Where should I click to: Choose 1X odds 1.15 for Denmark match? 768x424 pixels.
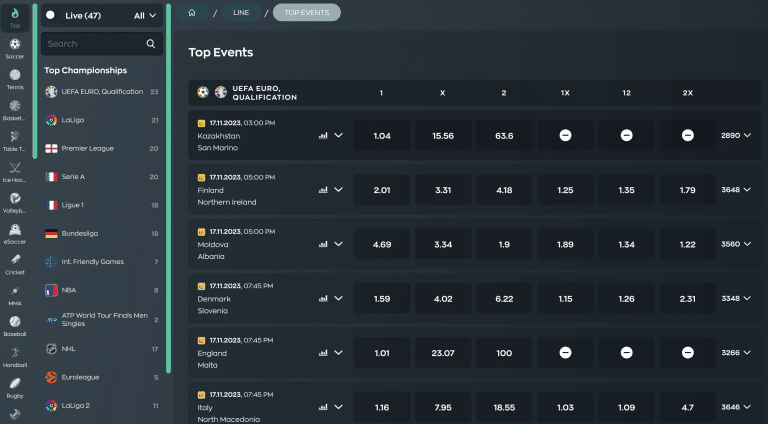565,299
